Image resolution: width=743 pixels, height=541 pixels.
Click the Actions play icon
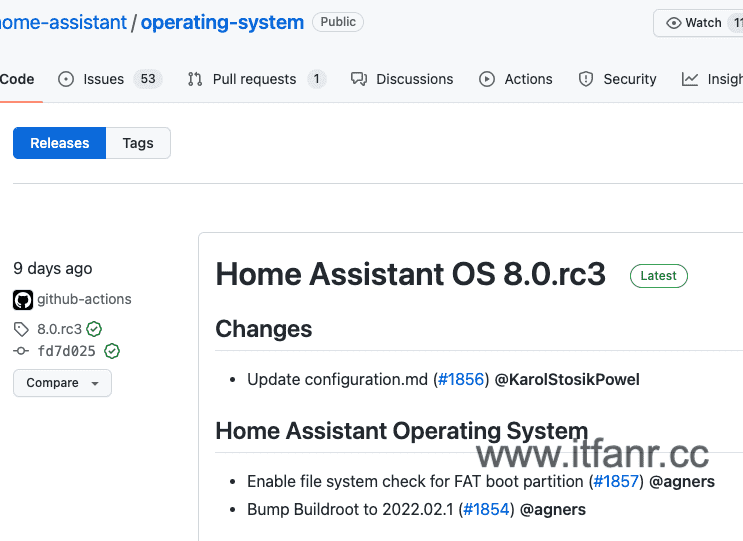coord(487,79)
